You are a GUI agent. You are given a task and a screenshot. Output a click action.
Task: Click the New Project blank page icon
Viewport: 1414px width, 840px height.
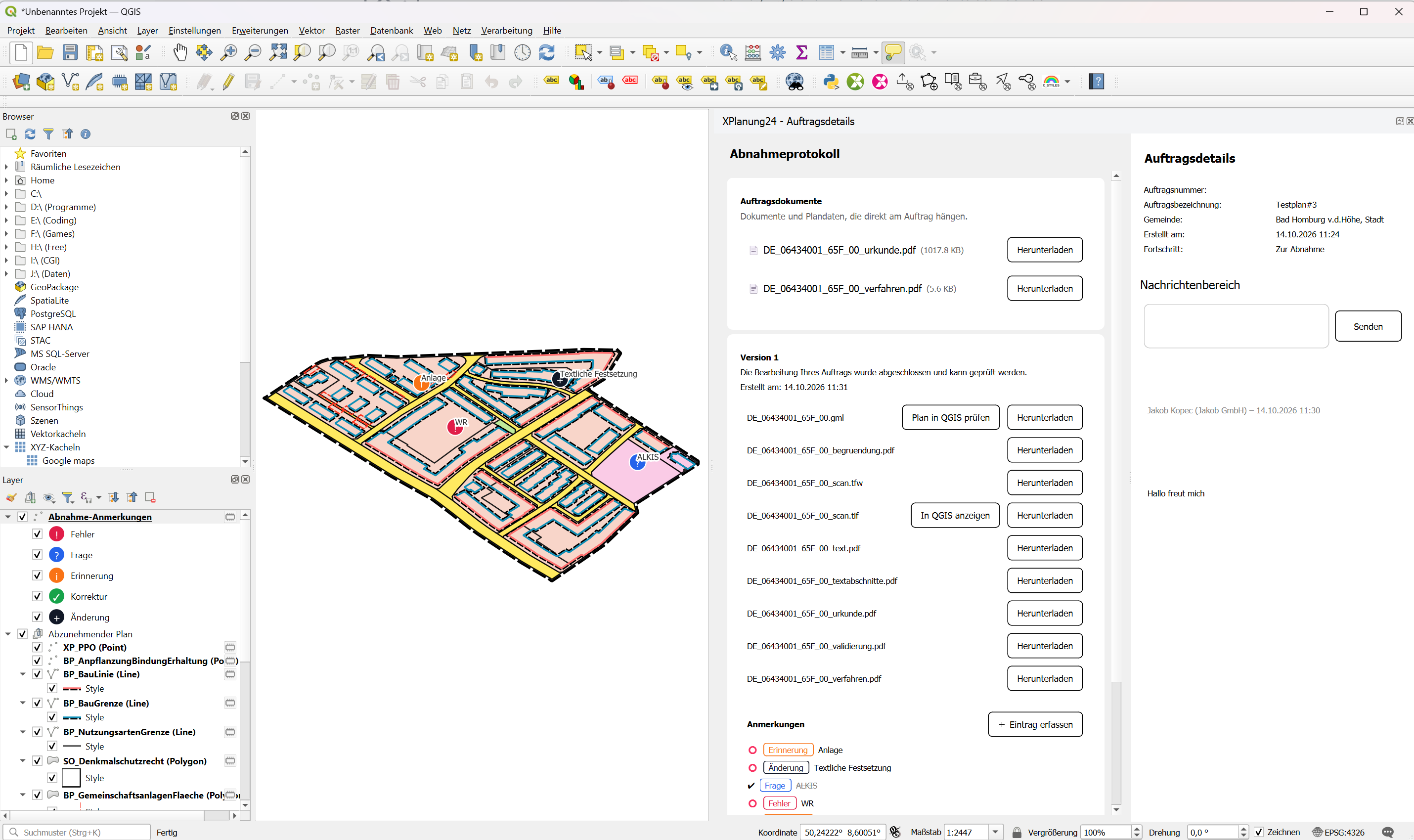coord(21,52)
